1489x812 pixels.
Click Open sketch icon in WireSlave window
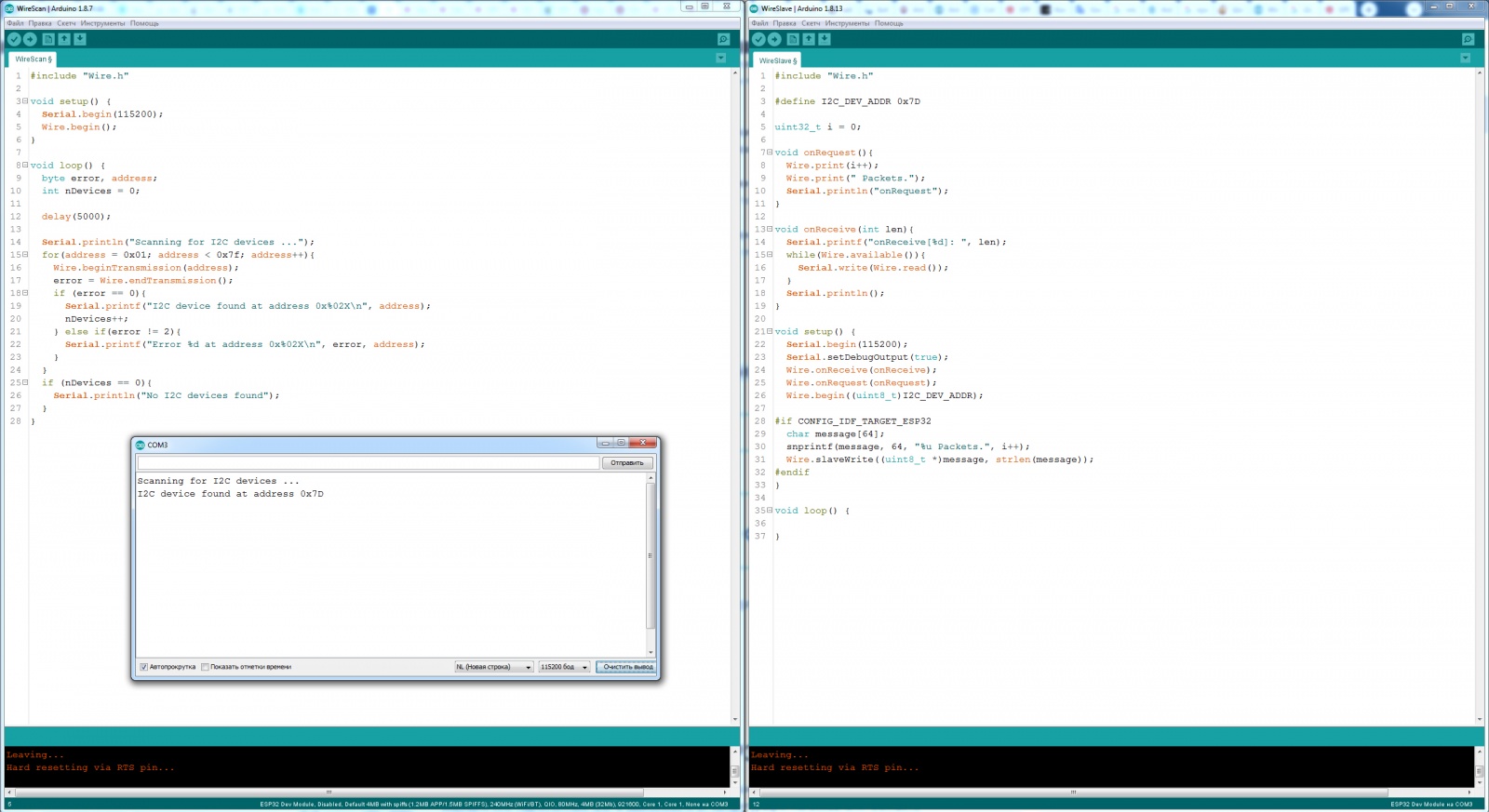point(809,39)
